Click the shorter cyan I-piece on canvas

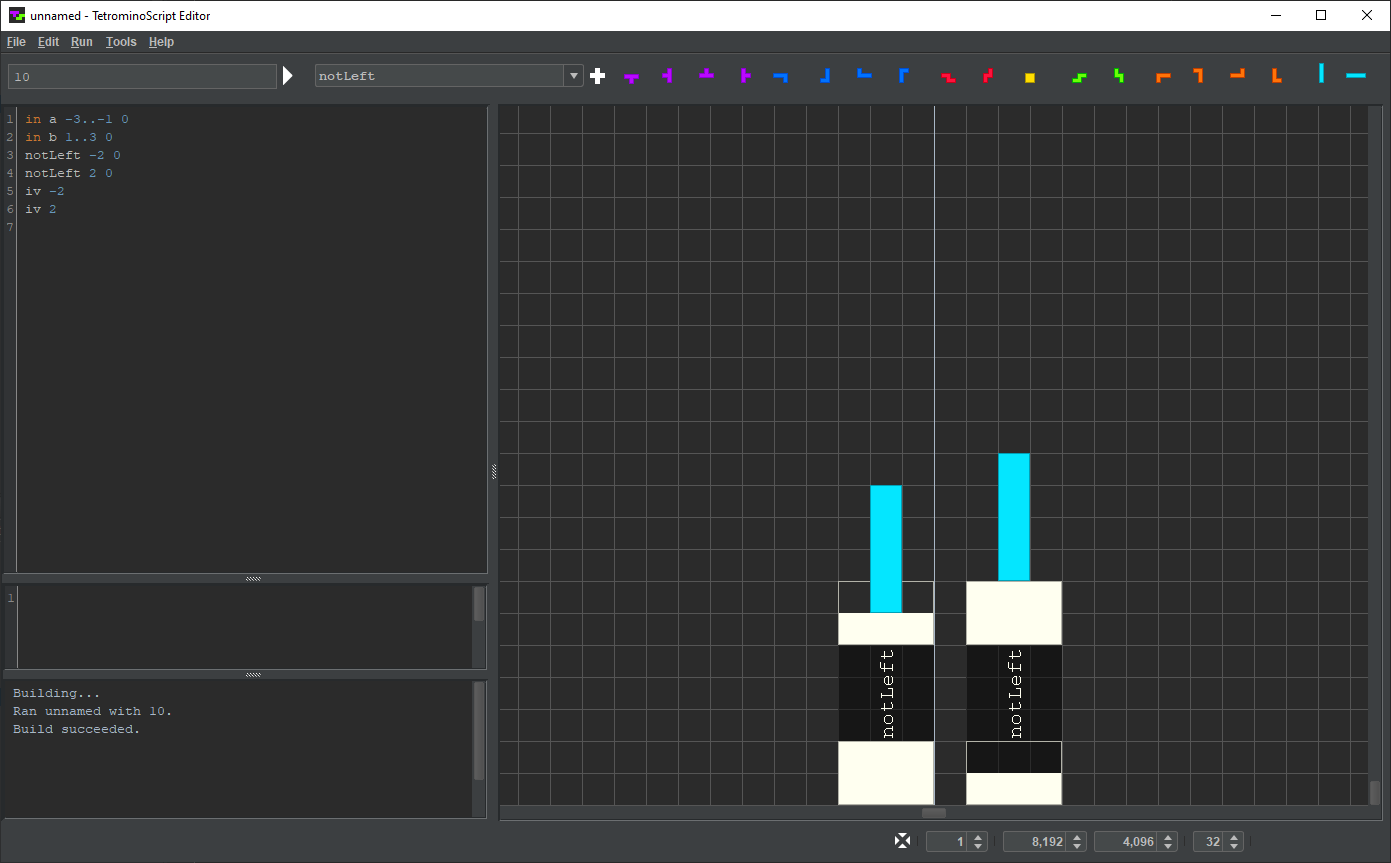click(886, 549)
